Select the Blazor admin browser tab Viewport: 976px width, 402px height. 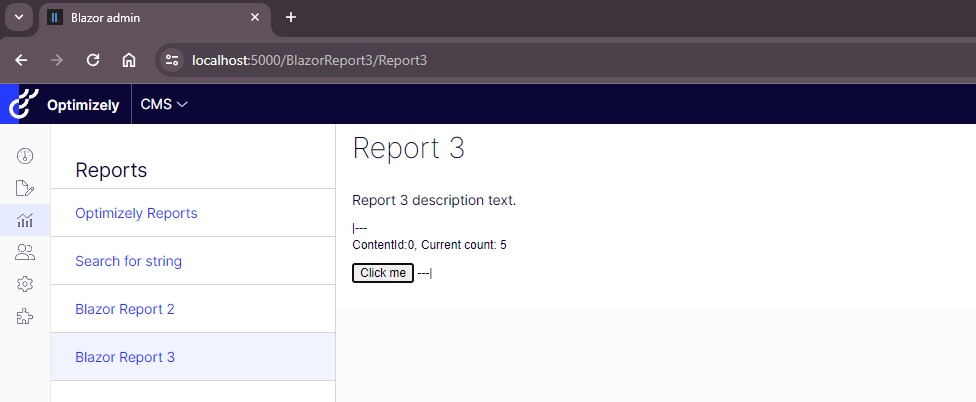(154, 17)
